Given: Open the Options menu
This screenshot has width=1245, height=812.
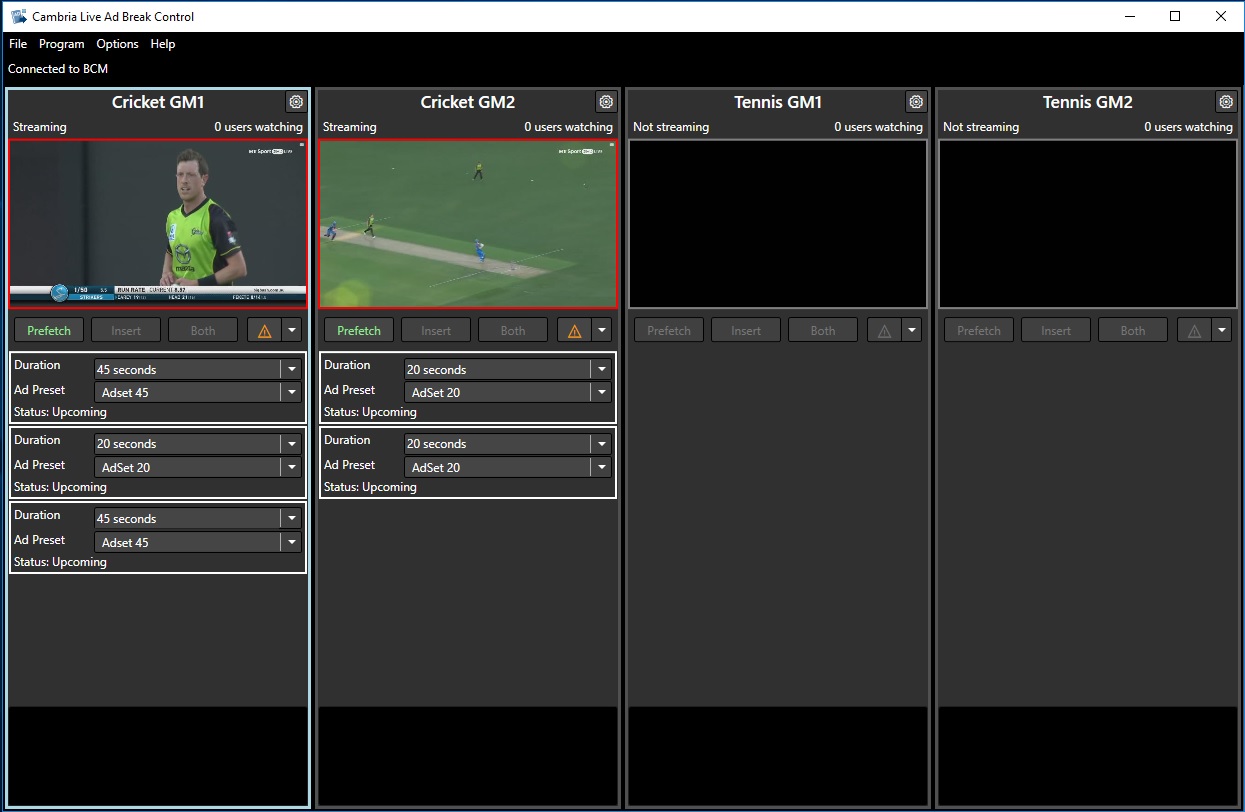Looking at the screenshot, I should tap(117, 44).
